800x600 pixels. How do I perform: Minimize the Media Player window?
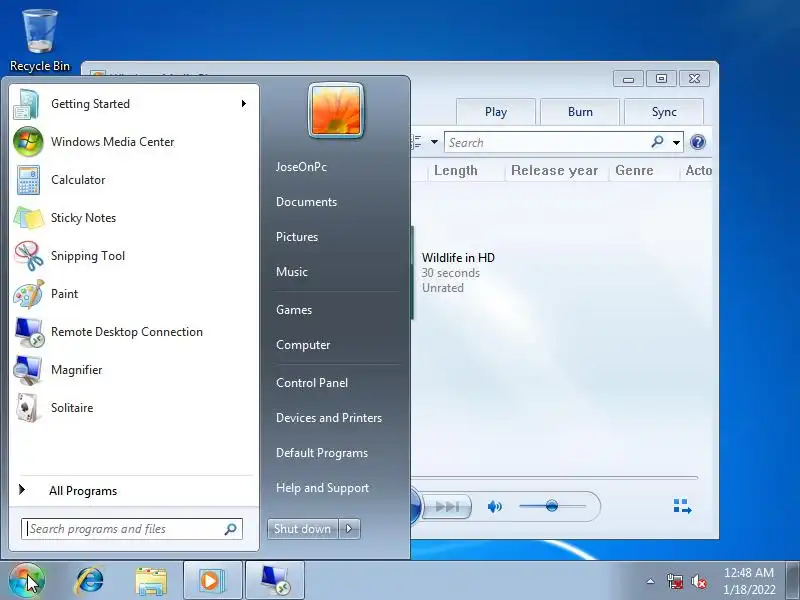coord(628,79)
